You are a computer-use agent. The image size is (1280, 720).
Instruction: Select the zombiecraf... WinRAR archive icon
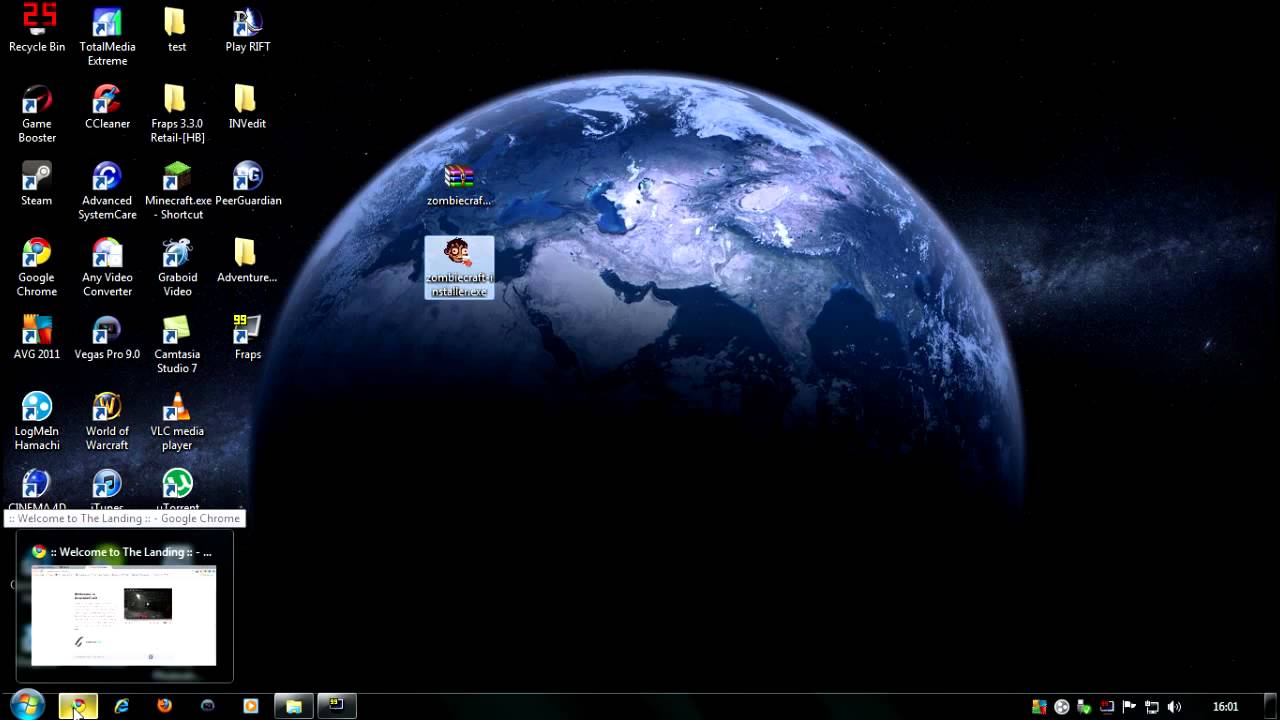pyautogui.click(x=459, y=185)
